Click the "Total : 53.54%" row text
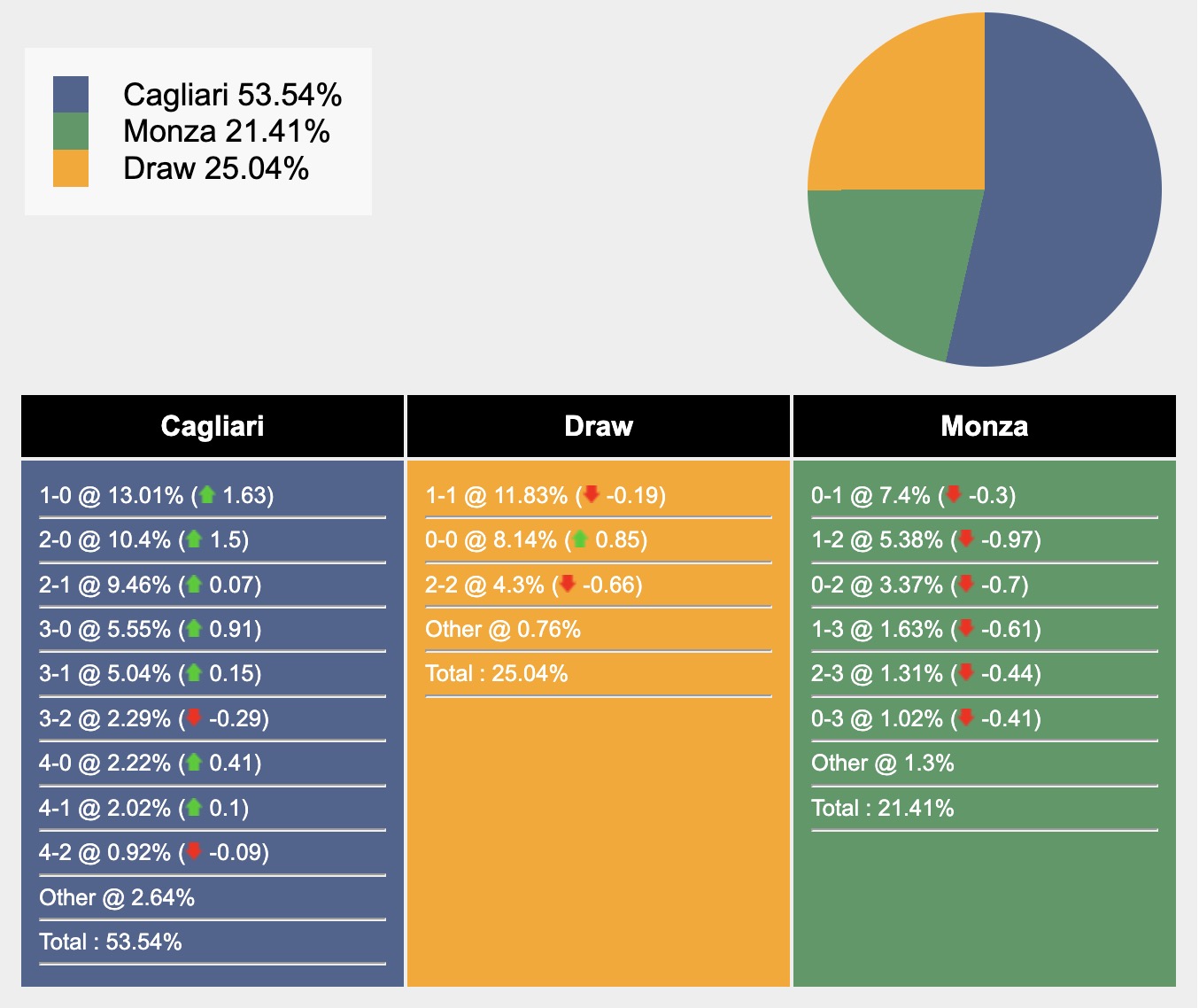1199x1008 pixels. pos(111,942)
